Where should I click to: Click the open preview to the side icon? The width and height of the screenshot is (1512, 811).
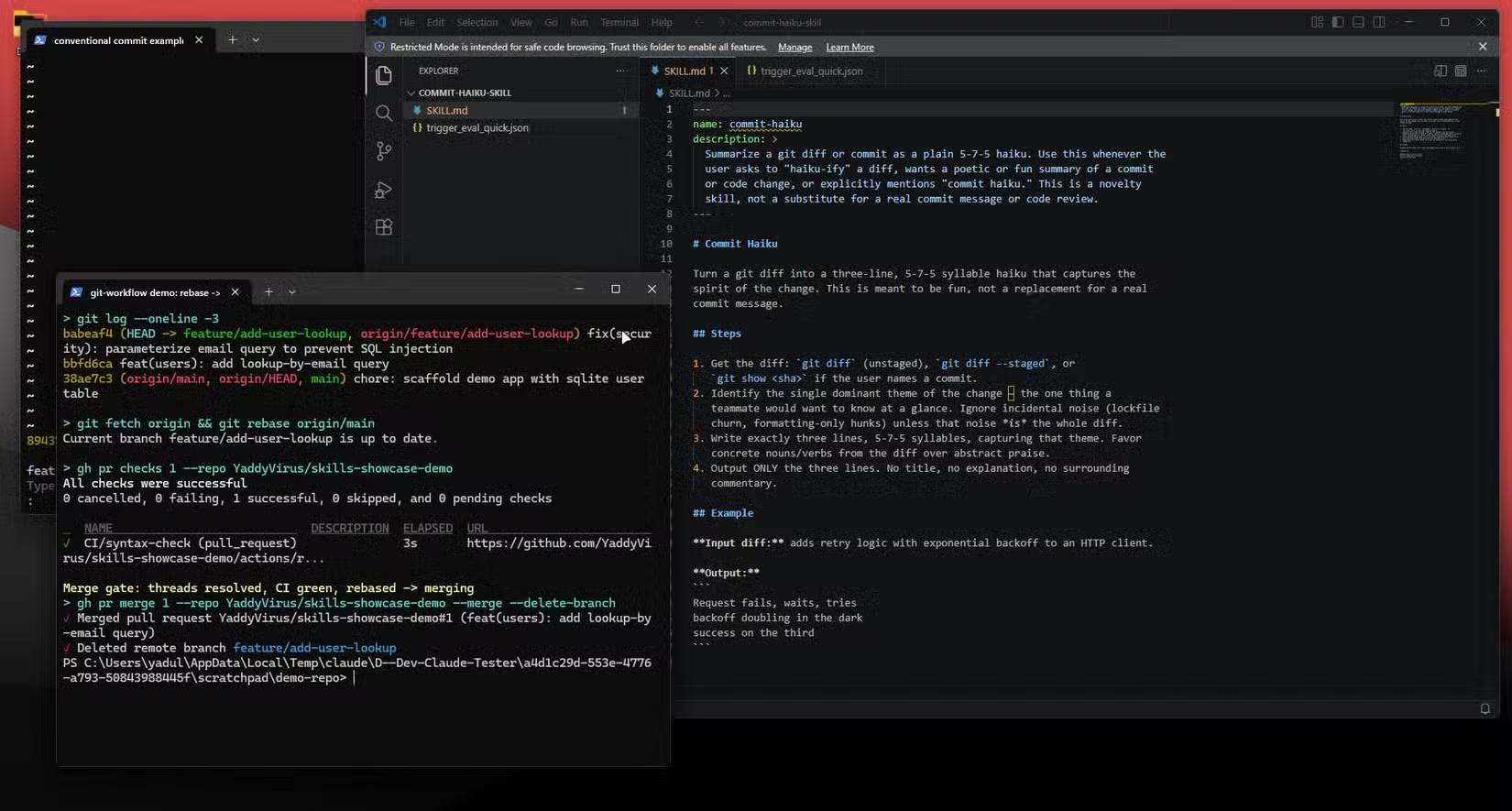(1441, 71)
